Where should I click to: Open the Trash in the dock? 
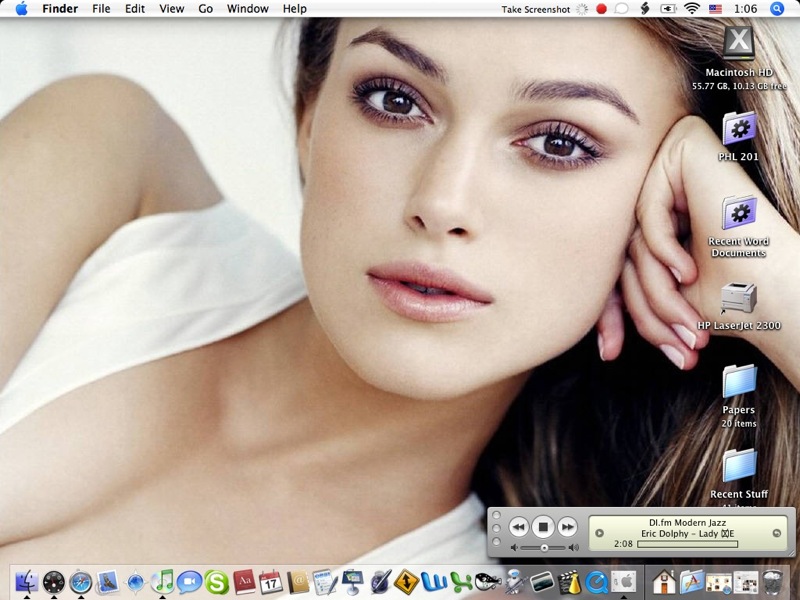point(773,581)
